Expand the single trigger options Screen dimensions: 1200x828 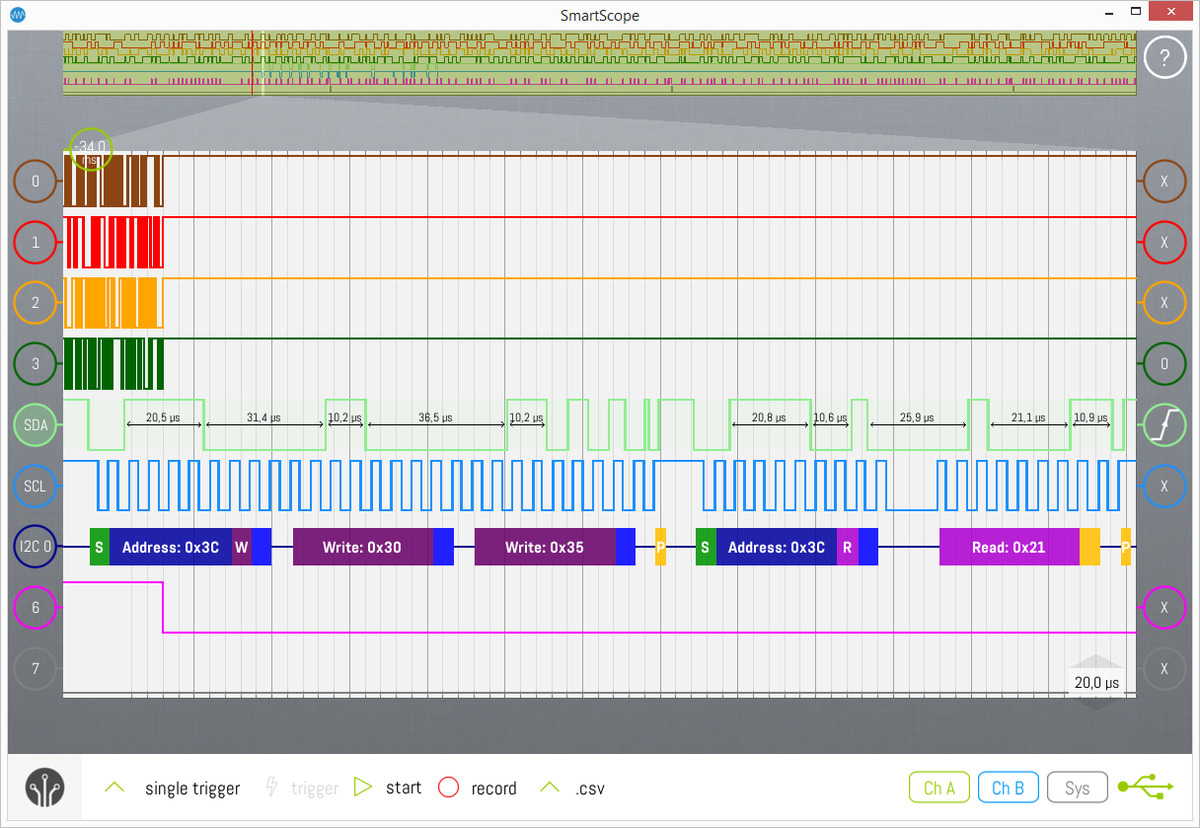coord(115,788)
